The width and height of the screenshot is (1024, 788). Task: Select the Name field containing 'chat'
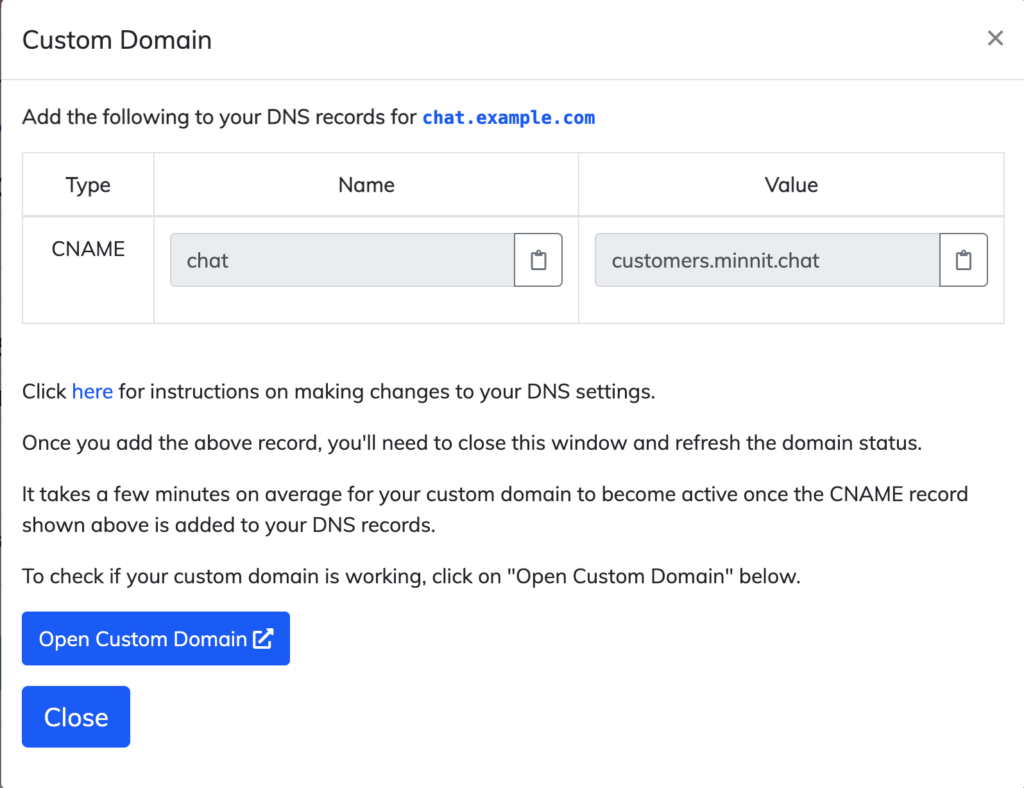342,260
